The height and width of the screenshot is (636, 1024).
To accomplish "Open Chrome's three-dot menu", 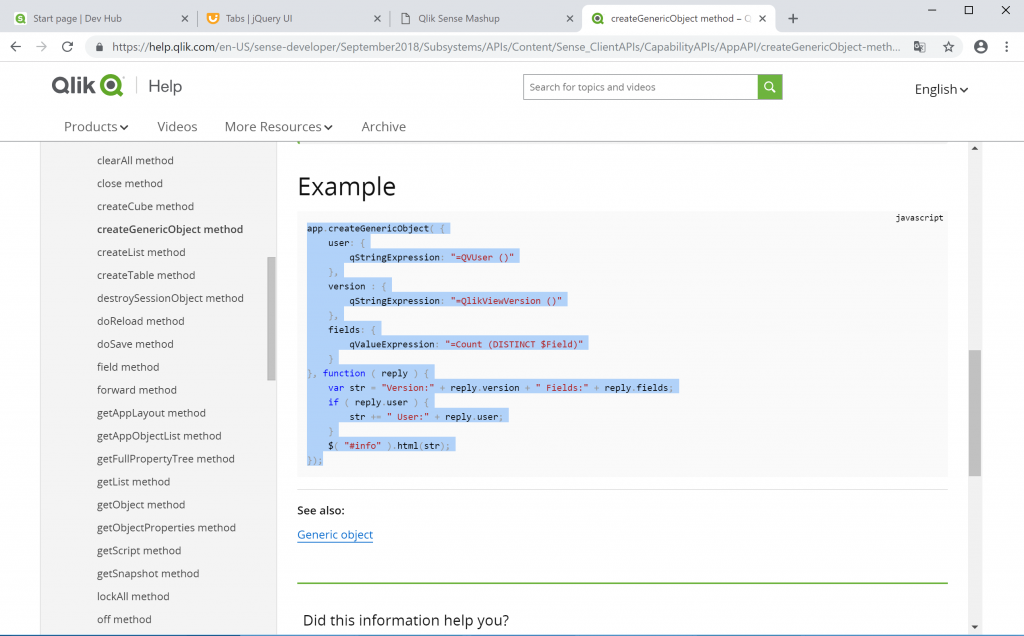I will pyautogui.click(x=1009, y=46).
